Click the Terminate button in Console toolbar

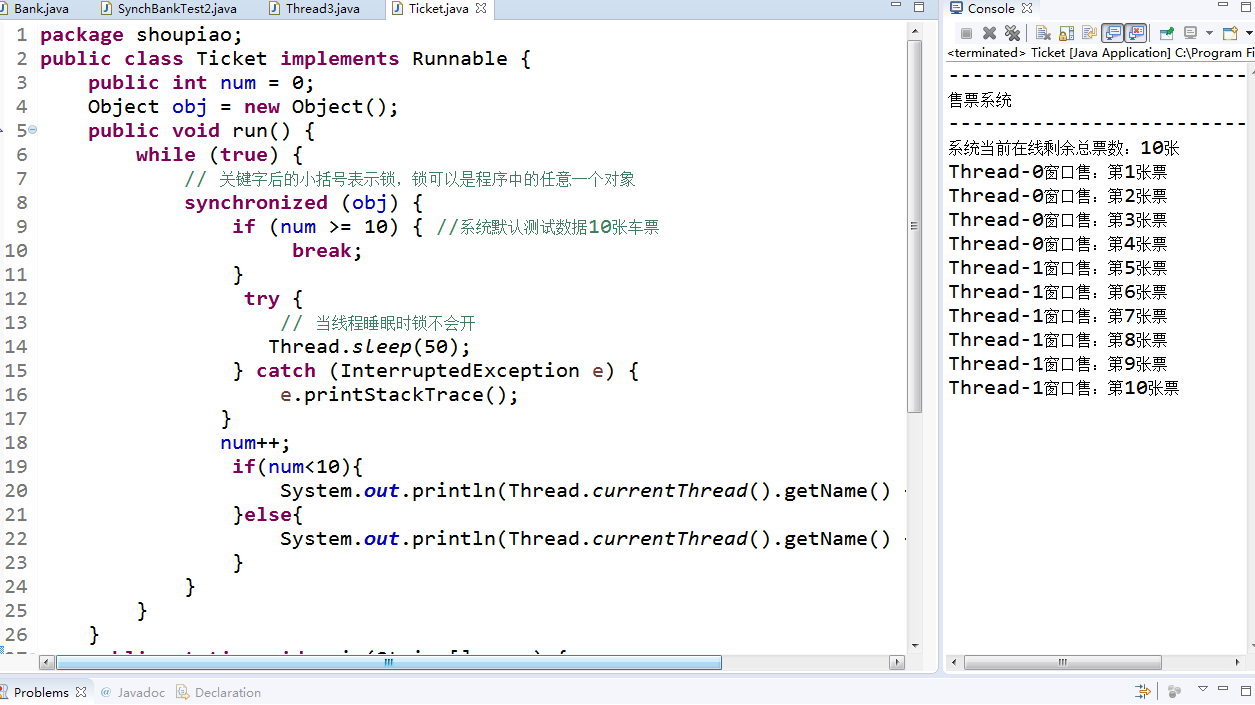click(x=966, y=33)
